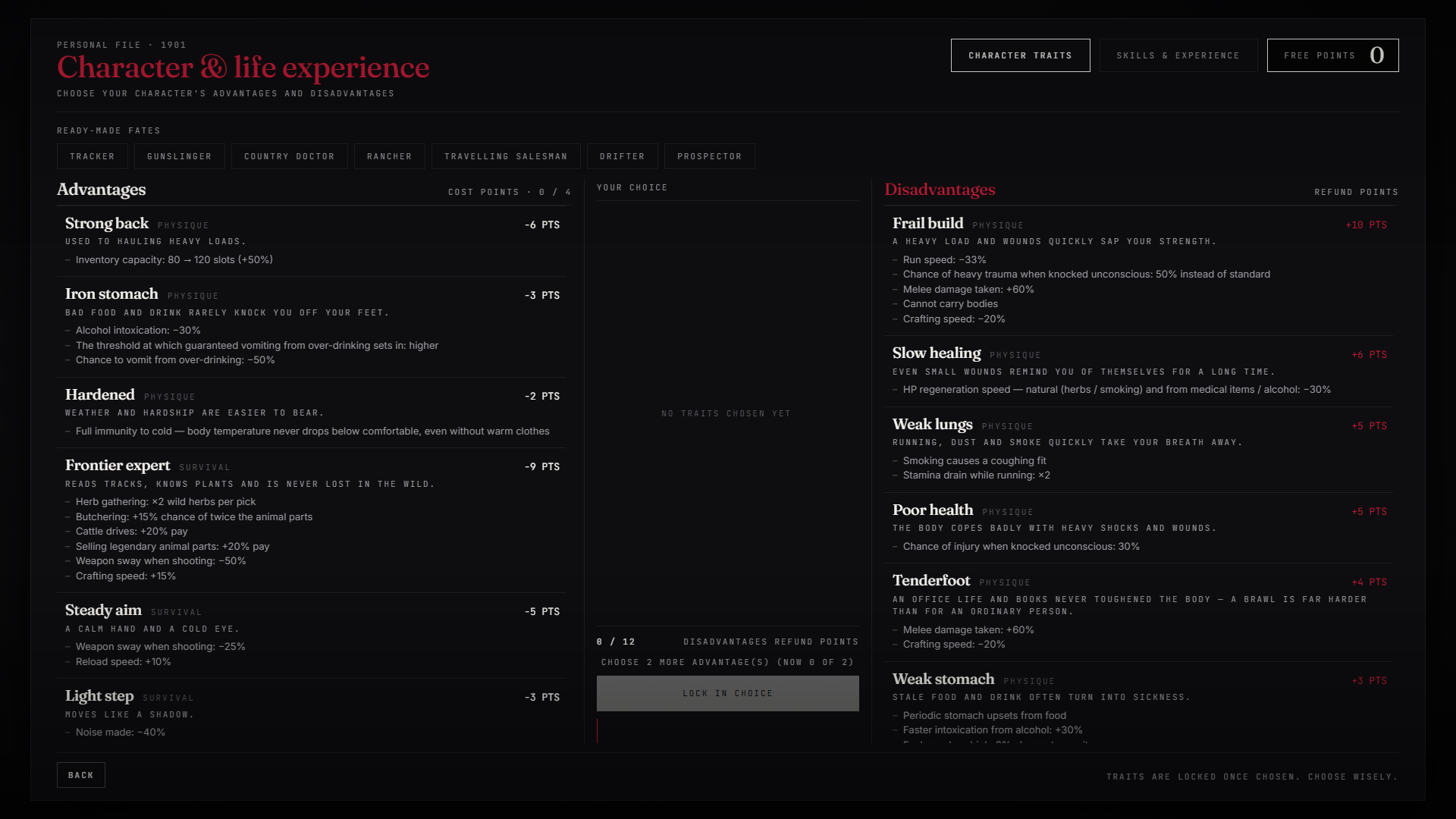This screenshot has width=1456, height=819.
Task: Choose the Light step advantage
Action: click(x=311, y=711)
